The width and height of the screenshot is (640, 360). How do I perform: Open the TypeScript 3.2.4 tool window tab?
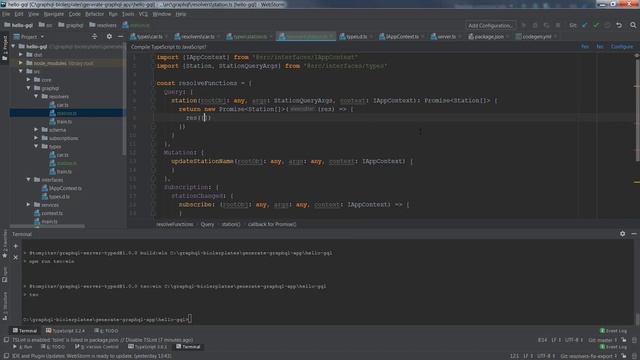click(x=65, y=331)
